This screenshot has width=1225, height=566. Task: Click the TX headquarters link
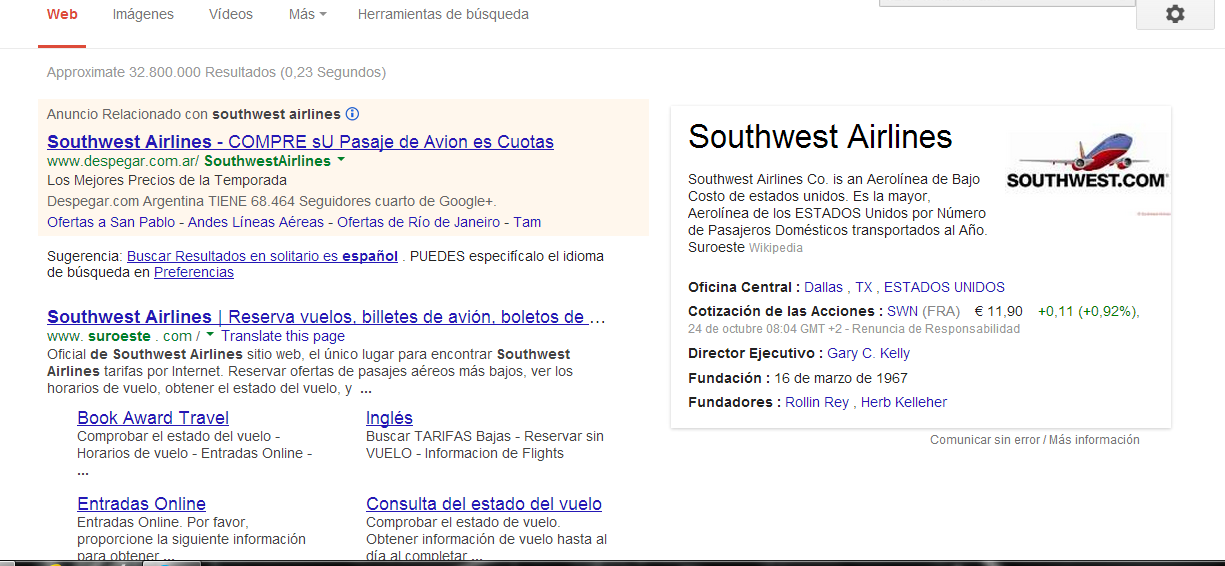(864, 287)
